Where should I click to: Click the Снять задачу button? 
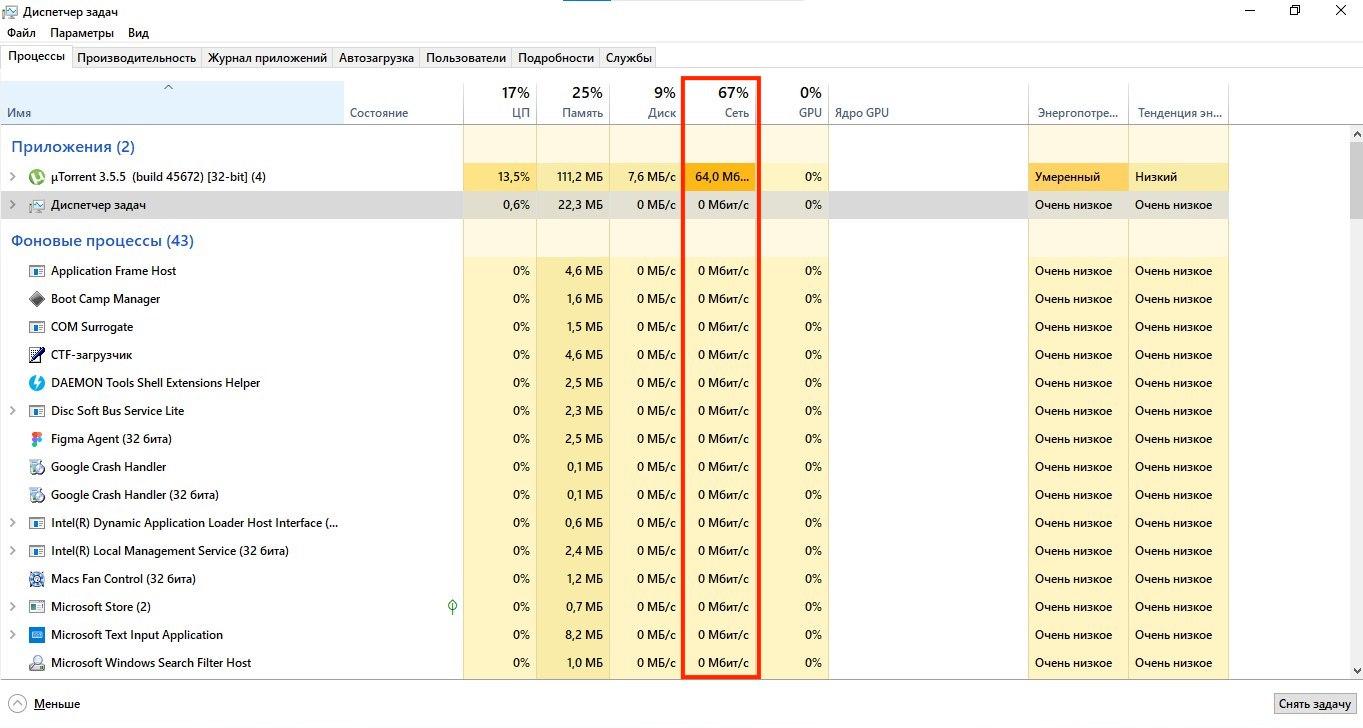pyautogui.click(x=1315, y=704)
